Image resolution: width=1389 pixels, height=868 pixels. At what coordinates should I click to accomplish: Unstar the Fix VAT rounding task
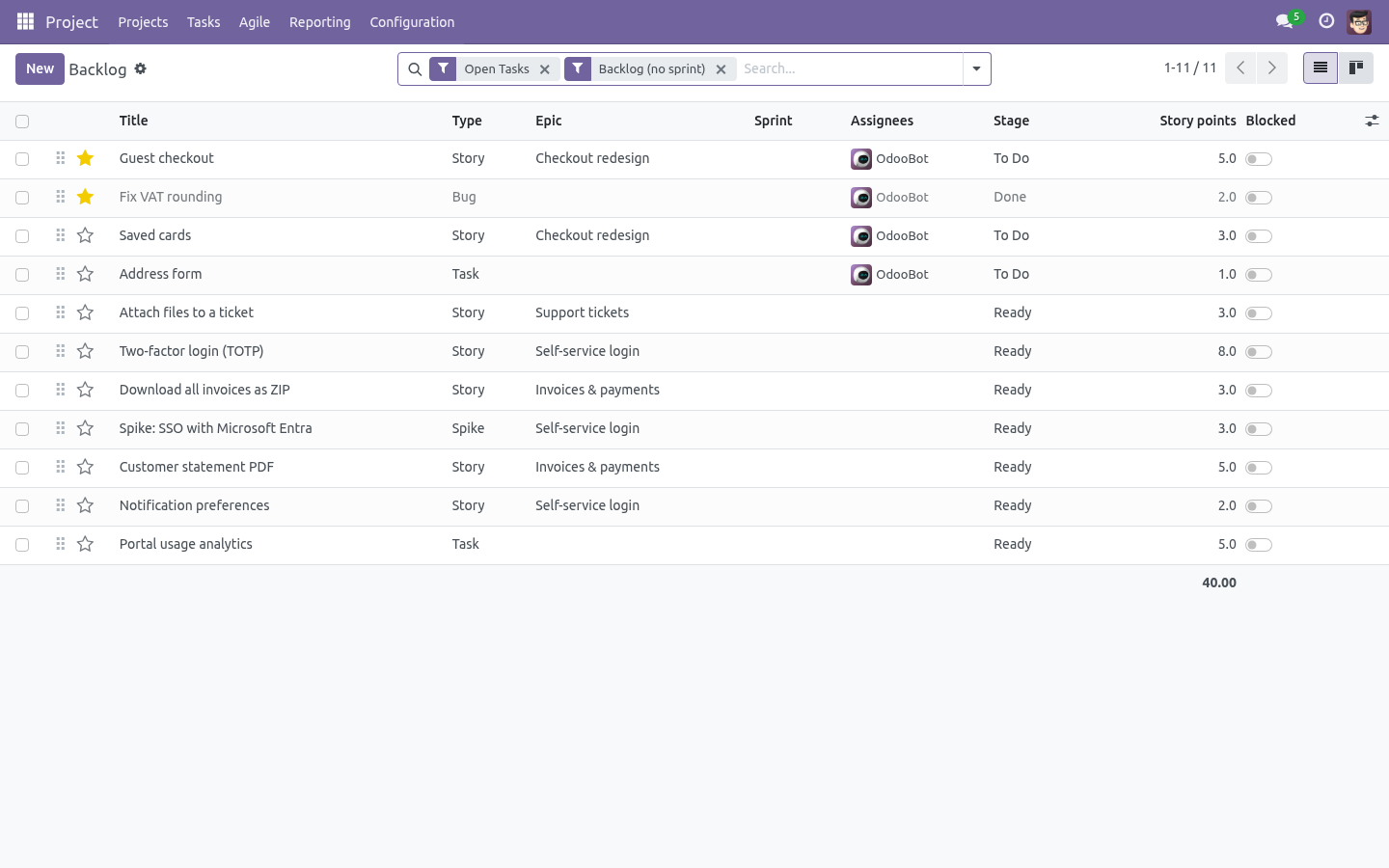tap(85, 197)
